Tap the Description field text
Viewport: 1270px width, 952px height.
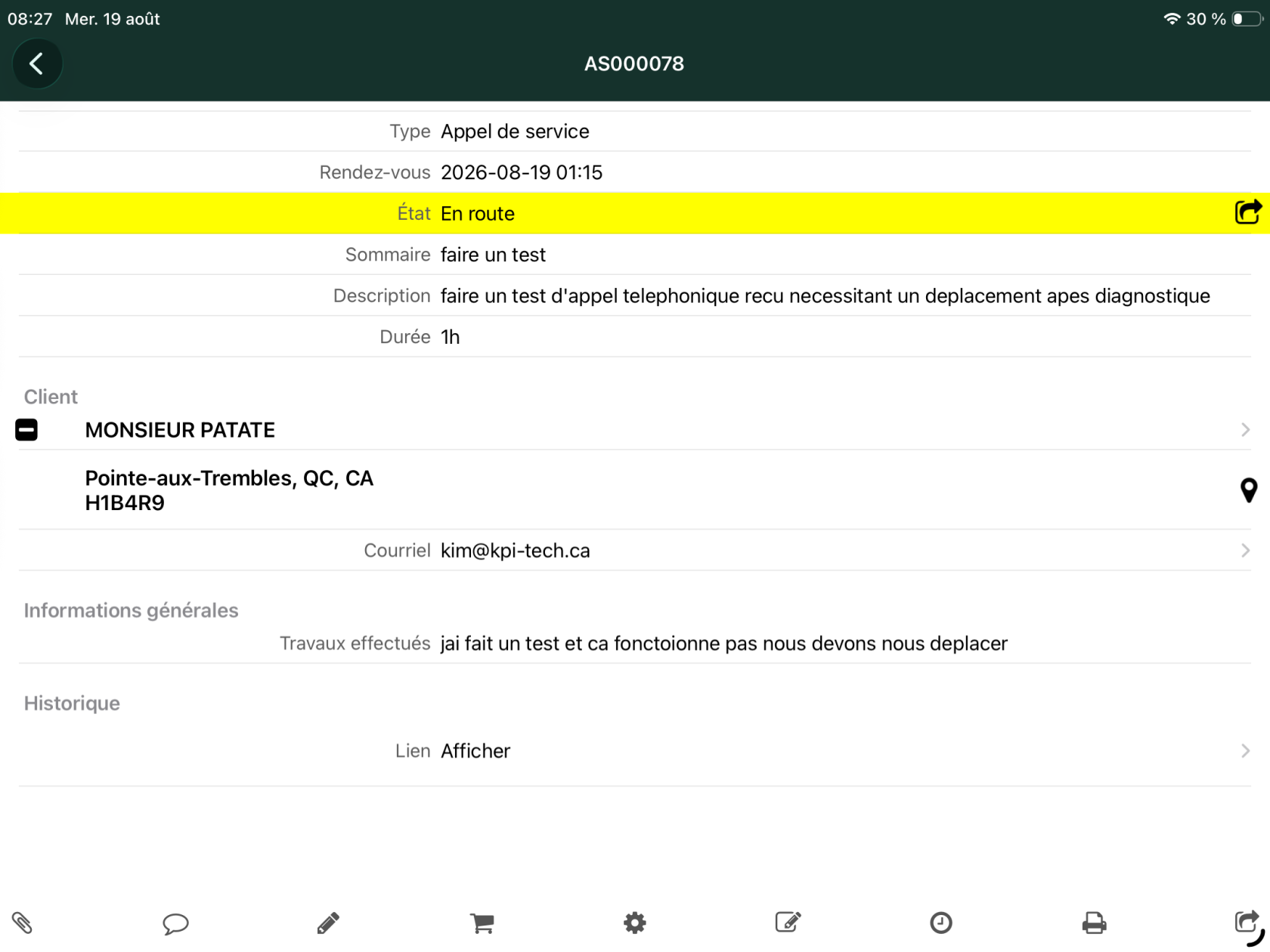point(825,296)
